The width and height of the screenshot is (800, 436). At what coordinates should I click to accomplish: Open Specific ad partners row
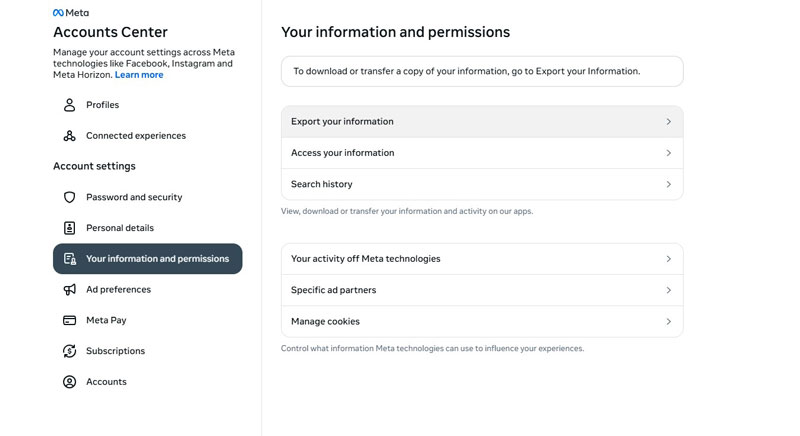click(x=334, y=290)
